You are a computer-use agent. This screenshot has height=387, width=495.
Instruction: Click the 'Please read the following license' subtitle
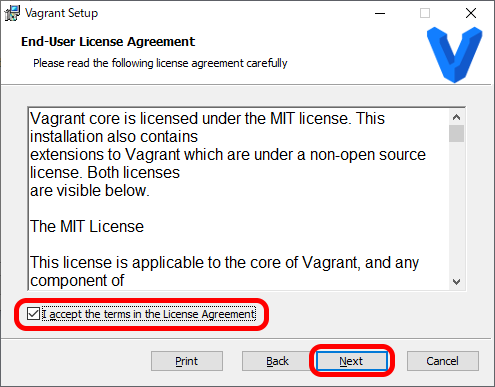tap(160, 63)
